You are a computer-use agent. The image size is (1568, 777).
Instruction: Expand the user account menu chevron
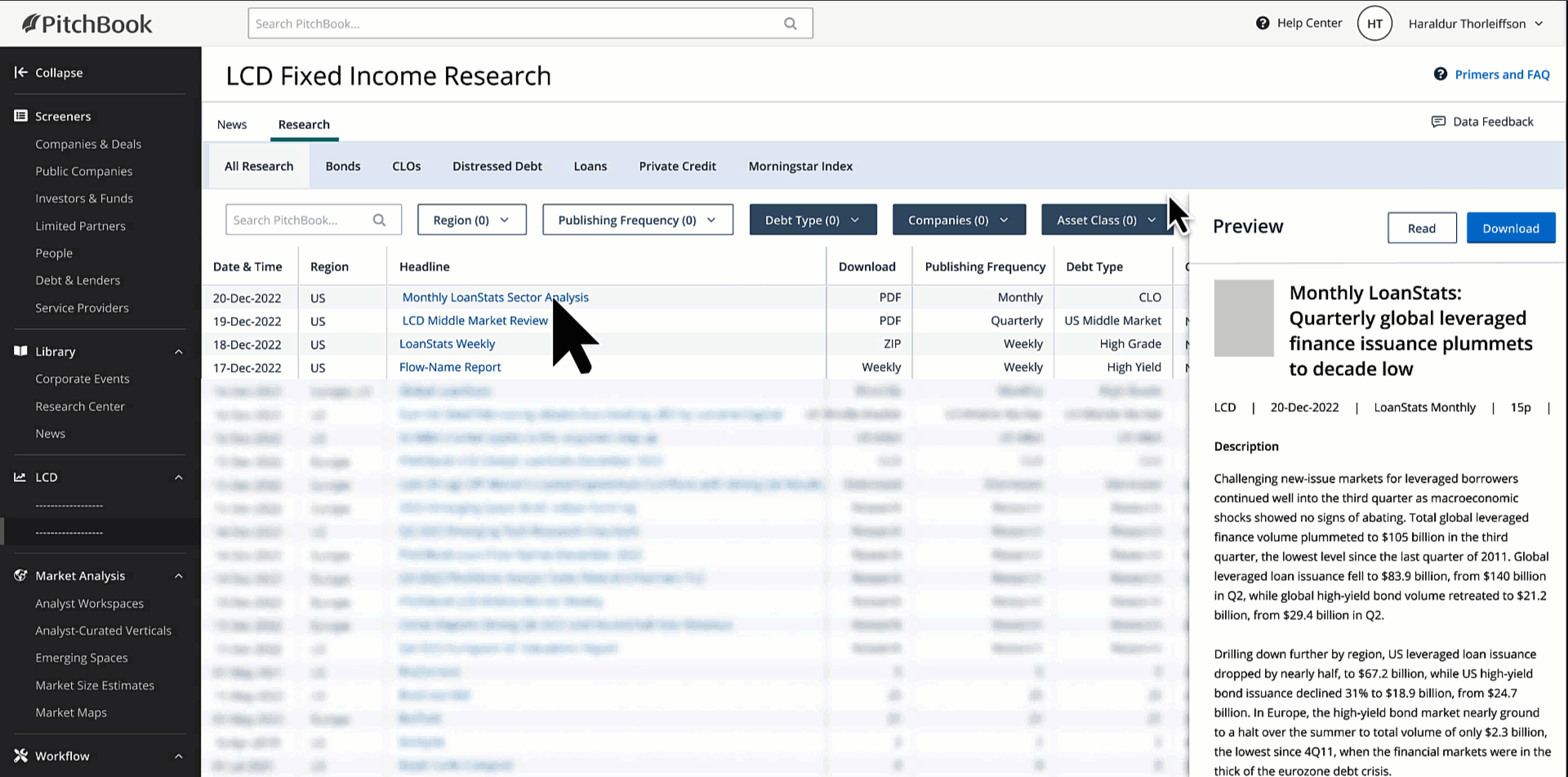pos(1539,24)
